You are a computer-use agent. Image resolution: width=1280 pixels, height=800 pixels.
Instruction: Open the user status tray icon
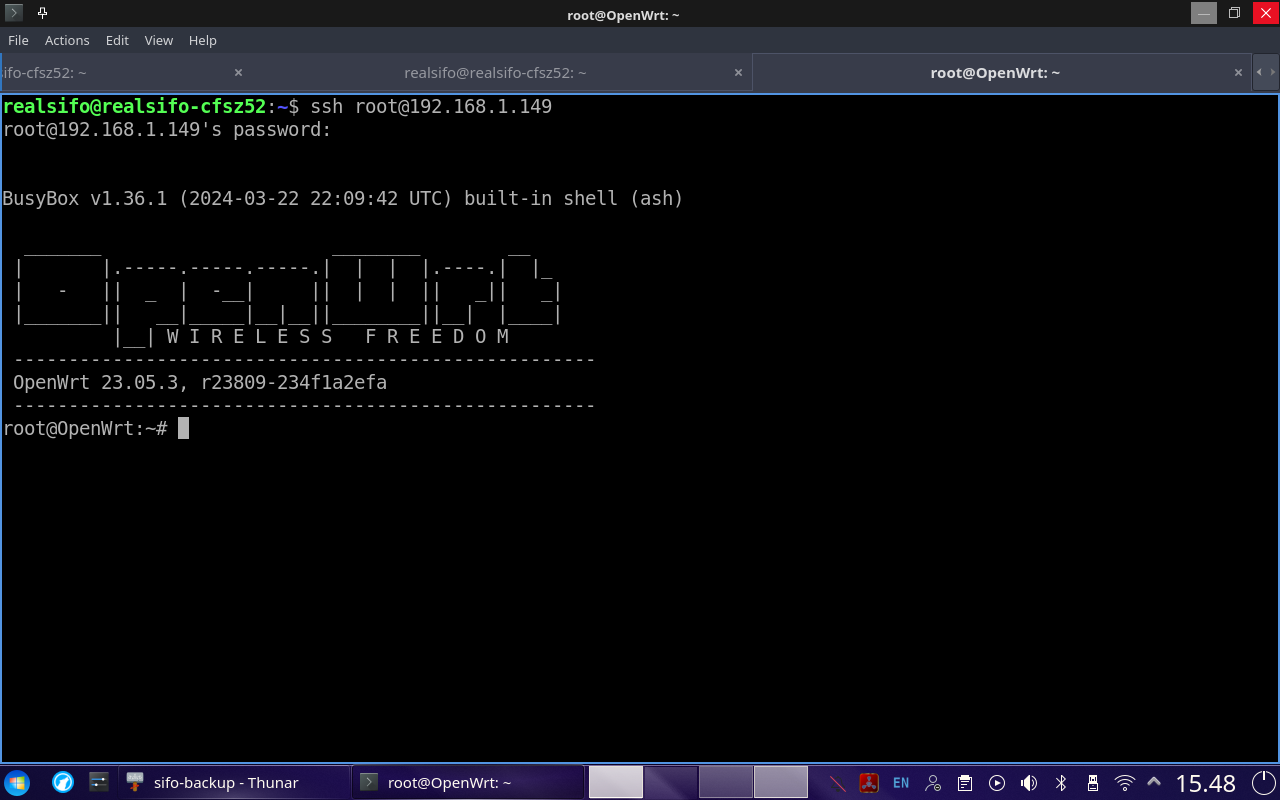point(933,783)
